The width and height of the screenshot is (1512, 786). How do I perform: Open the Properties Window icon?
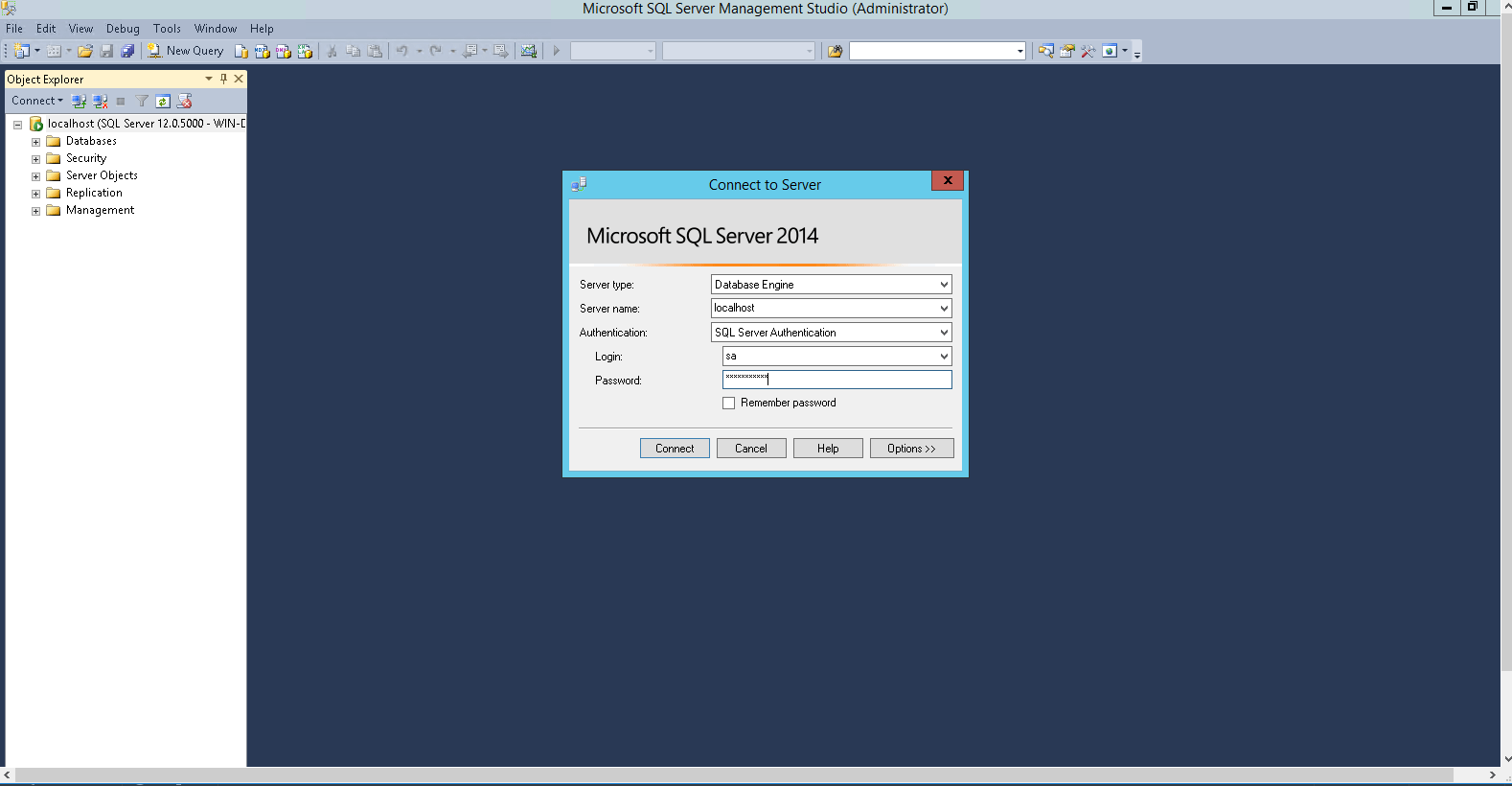pos(1067,51)
